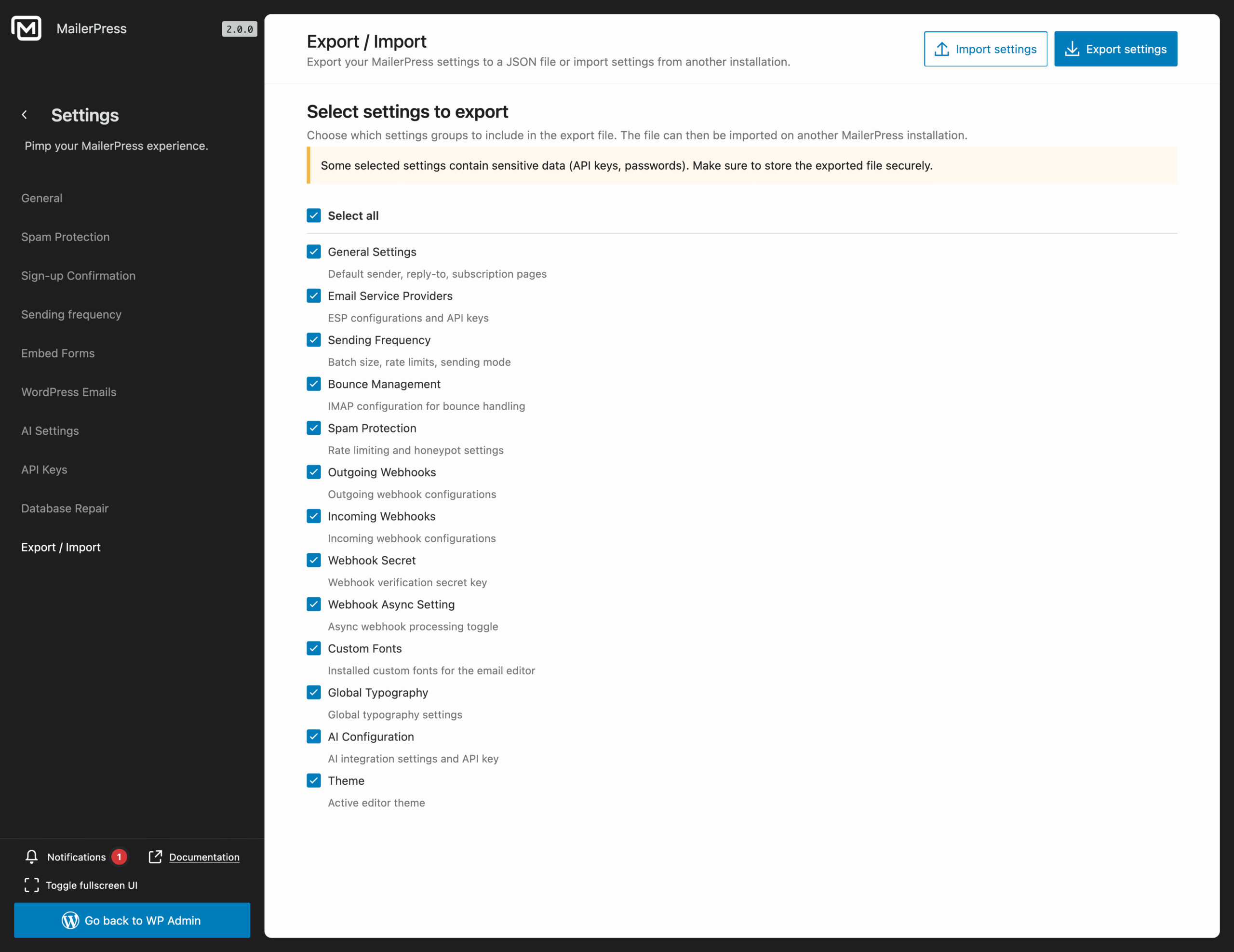Click the Email Service Providers label
Image resolution: width=1234 pixels, height=952 pixels.
tap(390, 296)
